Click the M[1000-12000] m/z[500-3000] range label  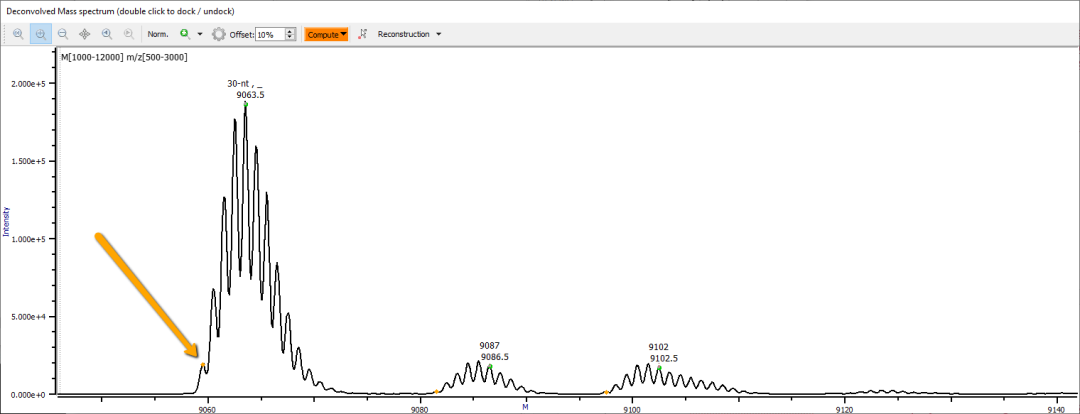[x=125, y=56]
